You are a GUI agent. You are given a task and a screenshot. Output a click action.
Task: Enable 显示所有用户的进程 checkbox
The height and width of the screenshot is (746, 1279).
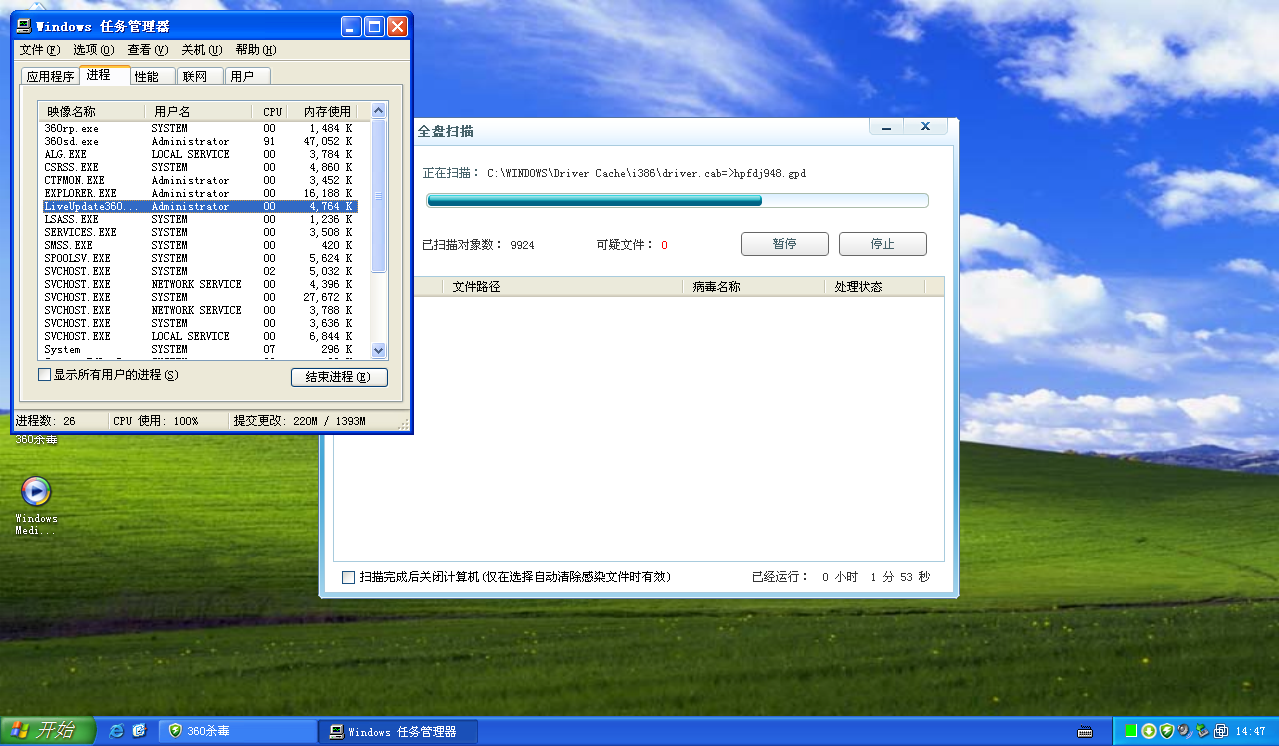(44, 375)
